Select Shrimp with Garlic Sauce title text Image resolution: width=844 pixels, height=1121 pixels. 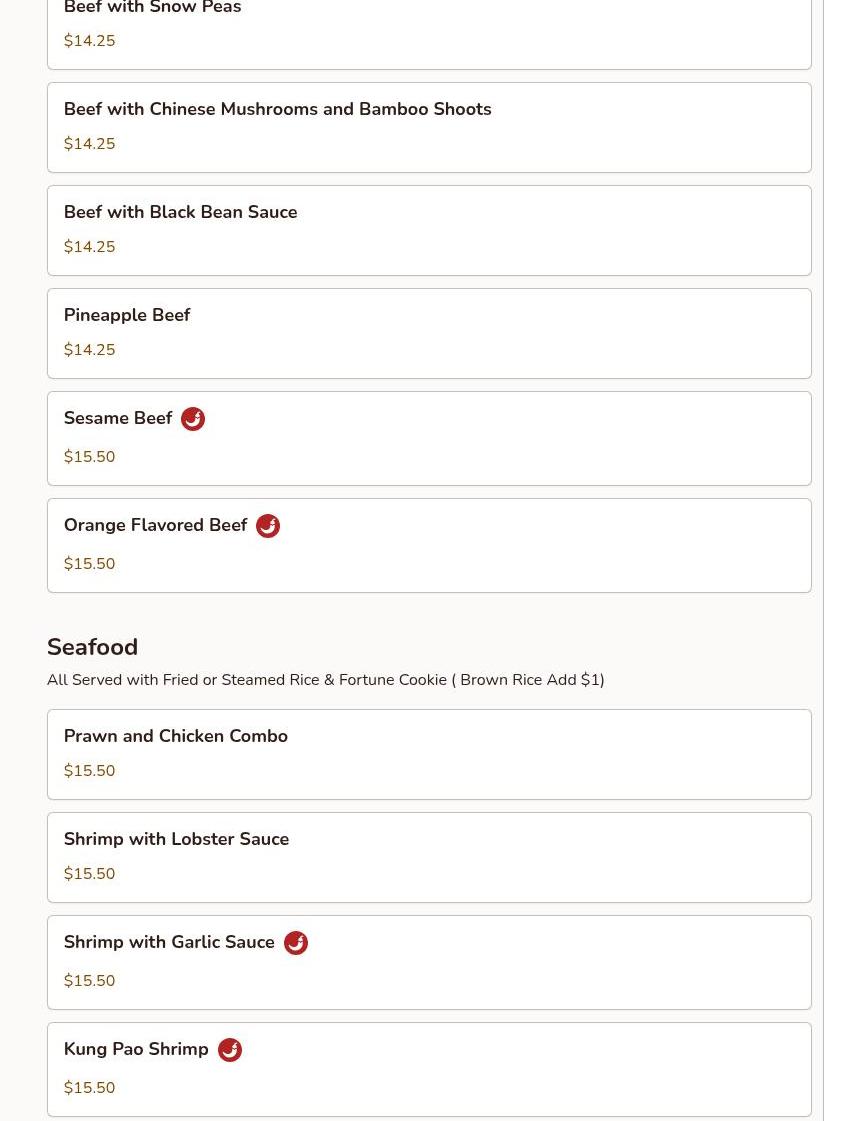pyautogui.click(x=169, y=942)
